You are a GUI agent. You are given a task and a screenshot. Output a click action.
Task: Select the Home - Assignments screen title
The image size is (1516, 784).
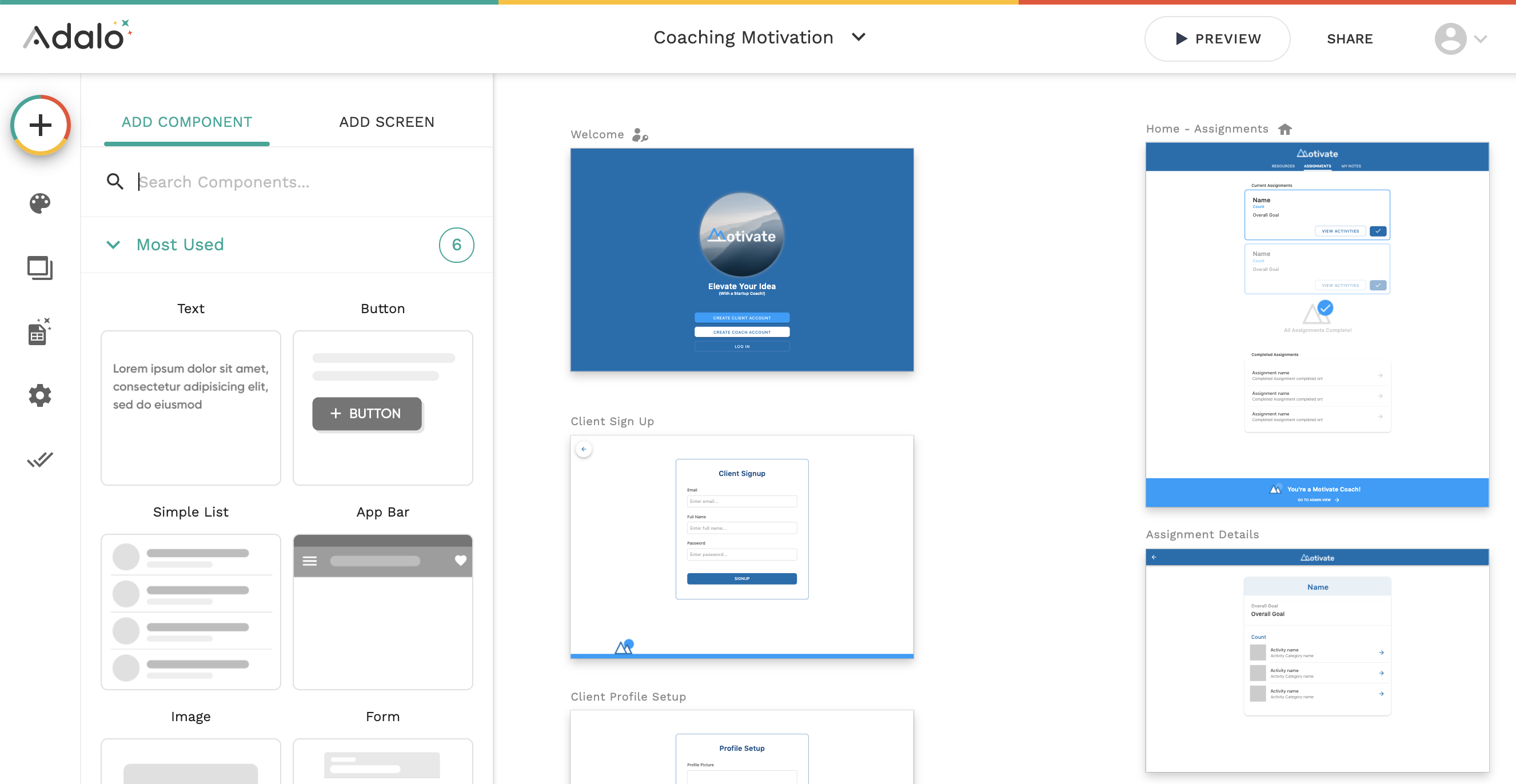(x=1207, y=129)
